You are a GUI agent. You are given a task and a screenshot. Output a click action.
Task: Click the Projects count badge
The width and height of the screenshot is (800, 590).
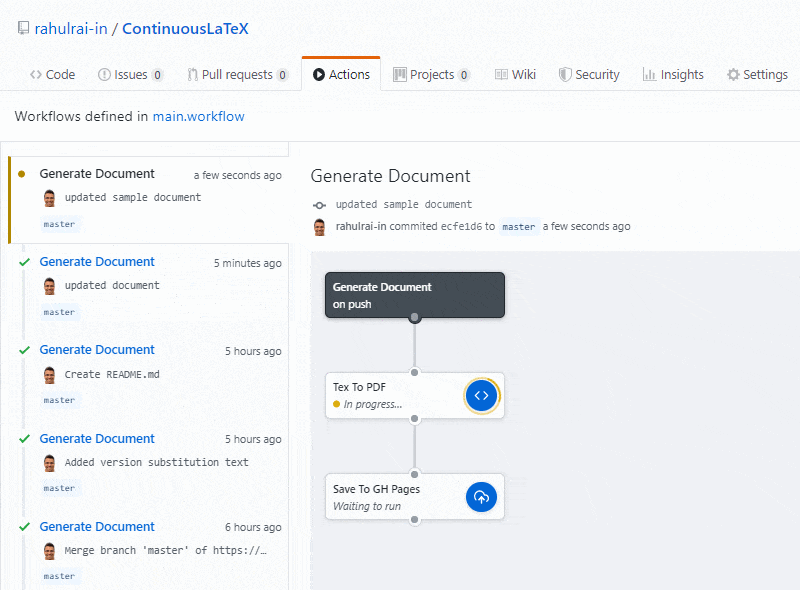point(464,75)
